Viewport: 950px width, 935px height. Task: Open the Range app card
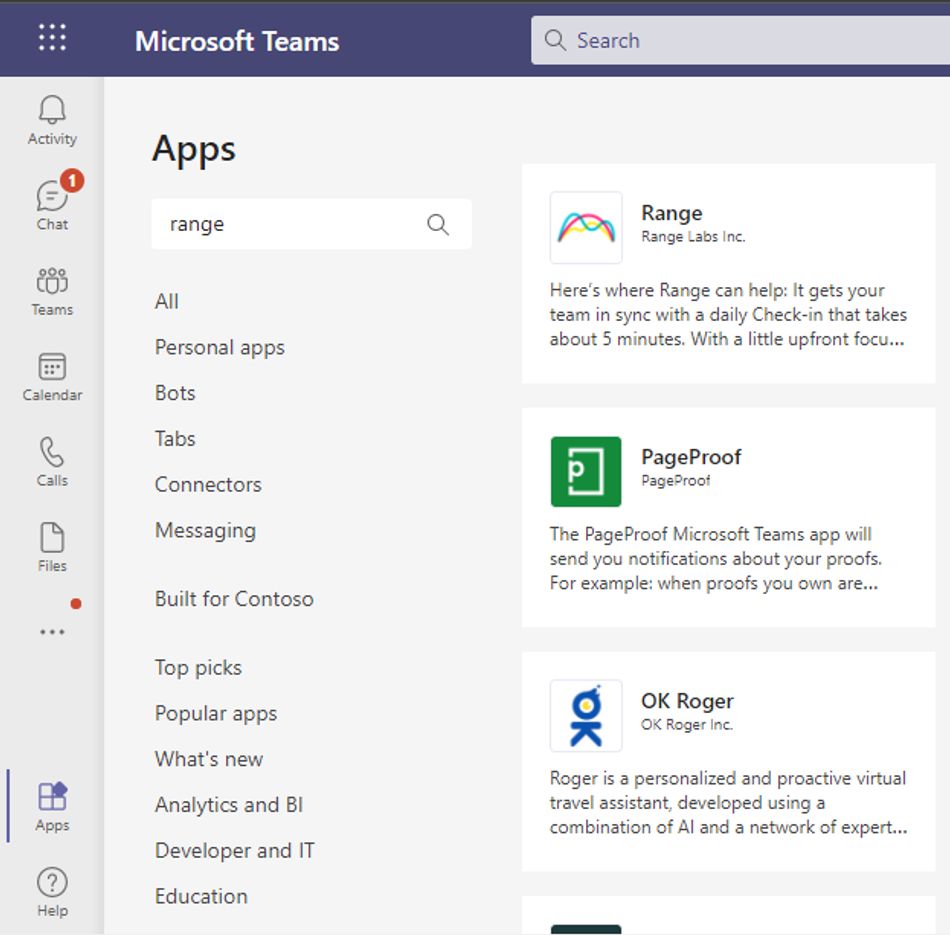point(728,273)
